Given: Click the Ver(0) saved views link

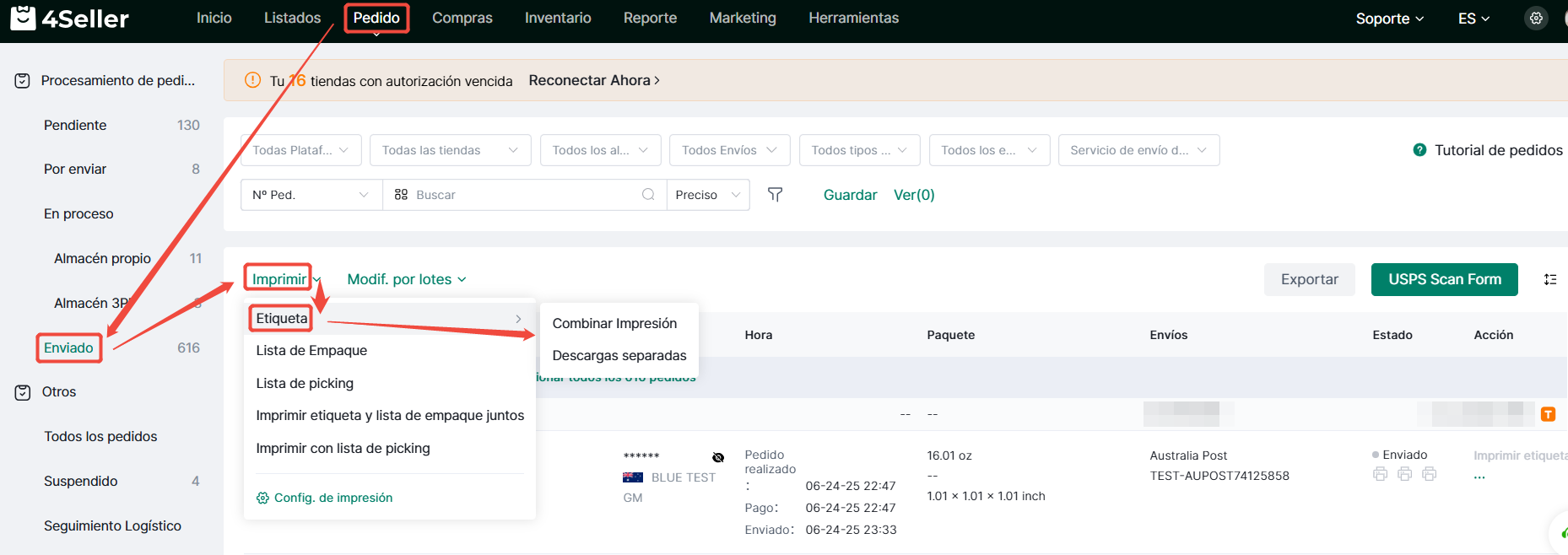Looking at the screenshot, I should pyautogui.click(x=914, y=195).
